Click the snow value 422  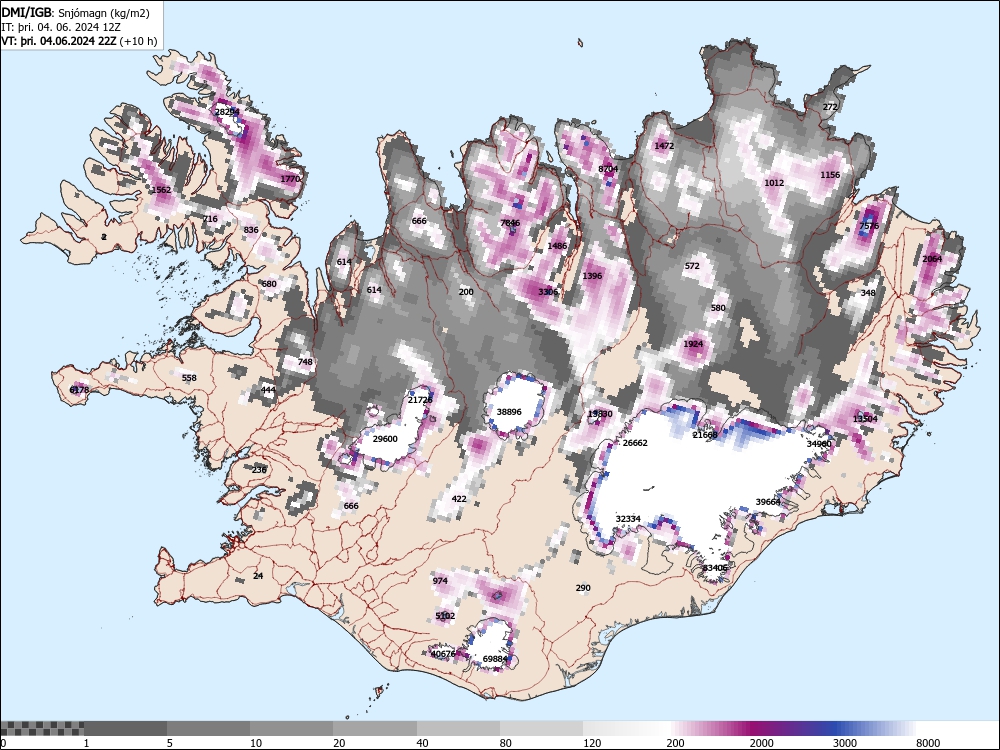459,499
